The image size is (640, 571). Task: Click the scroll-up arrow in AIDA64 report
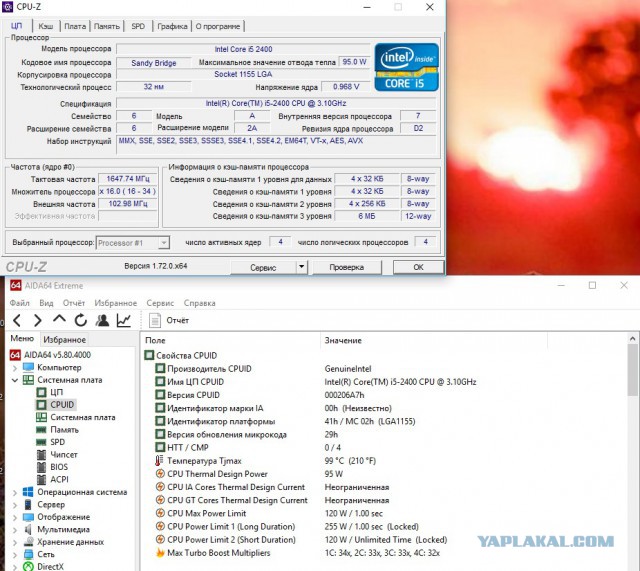point(632,339)
